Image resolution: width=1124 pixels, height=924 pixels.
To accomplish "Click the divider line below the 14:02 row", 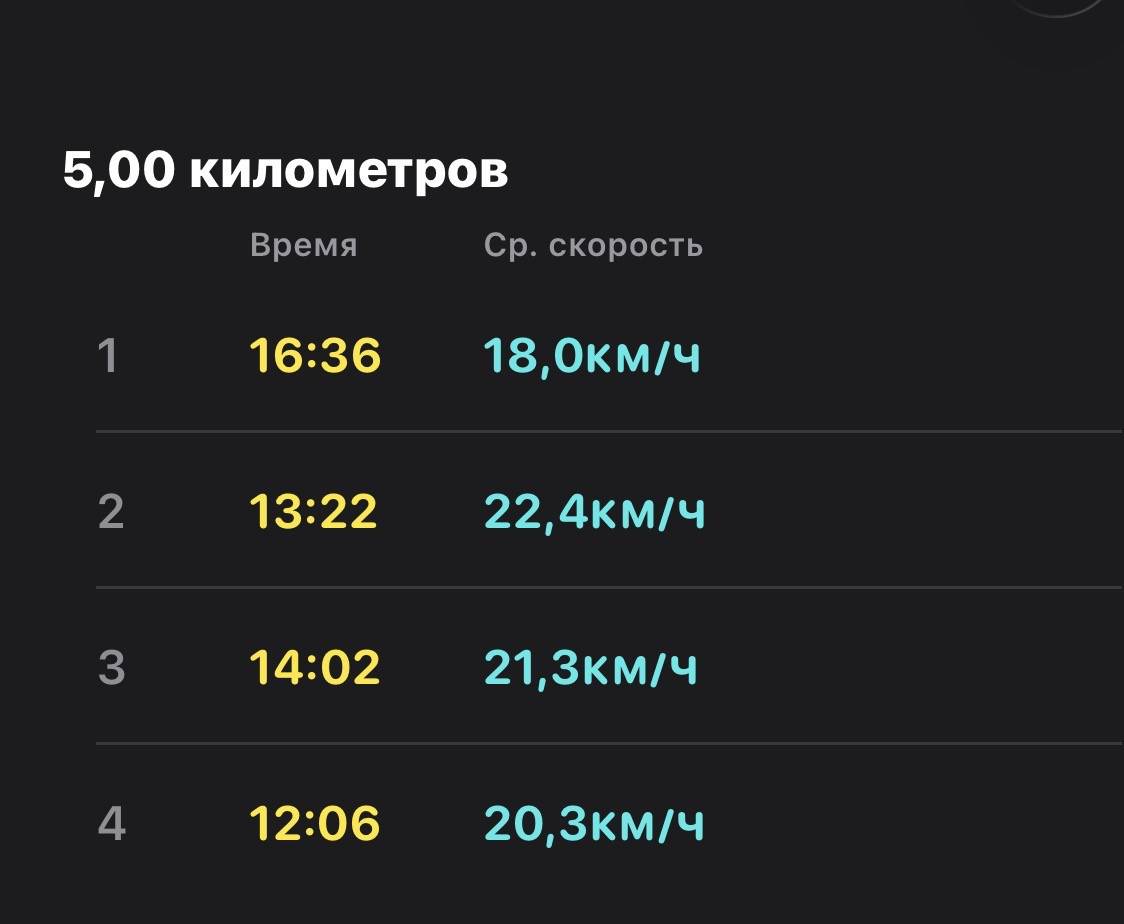I will pos(609,743).
